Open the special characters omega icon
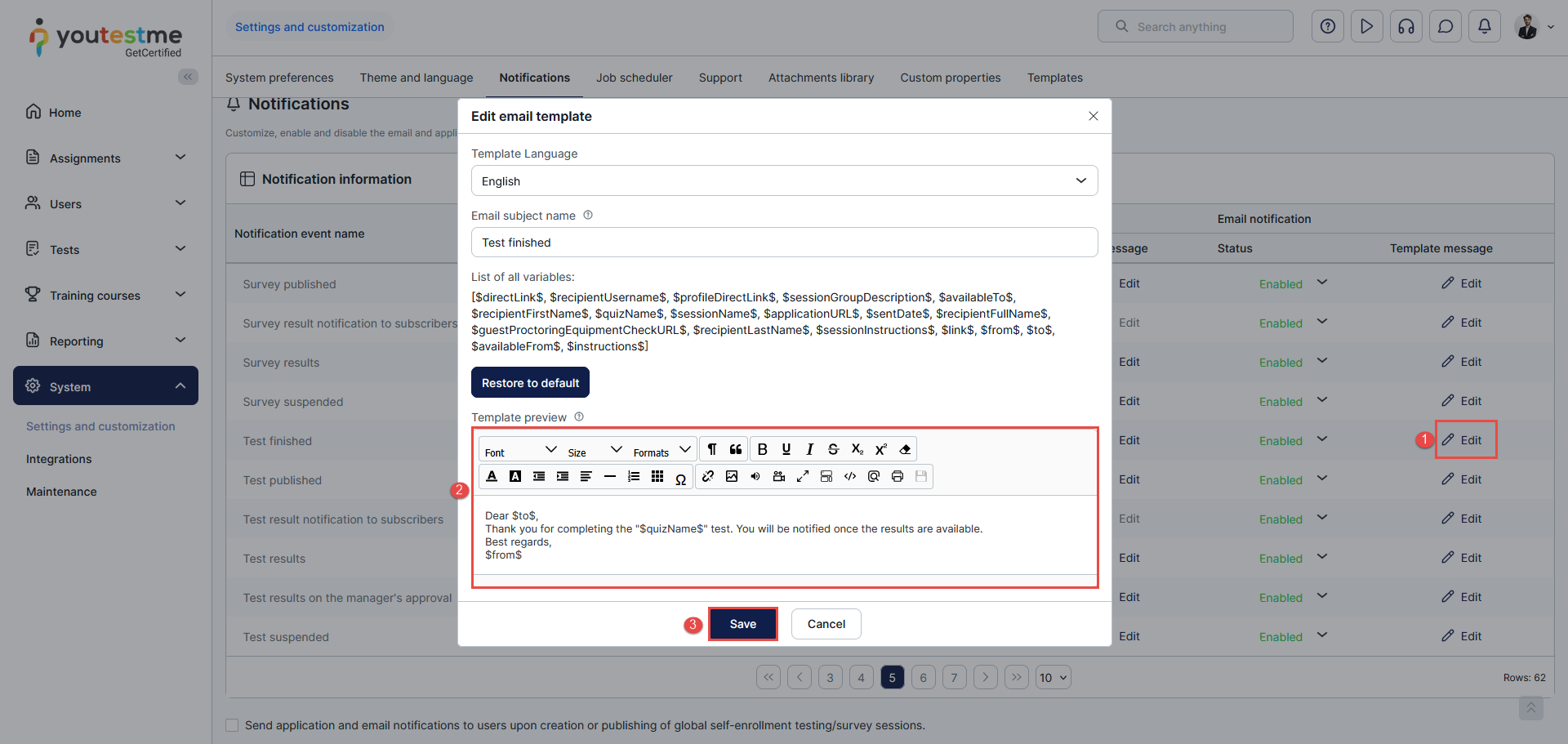The height and width of the screenshot is (744, 1568). [x=681, y=479]
